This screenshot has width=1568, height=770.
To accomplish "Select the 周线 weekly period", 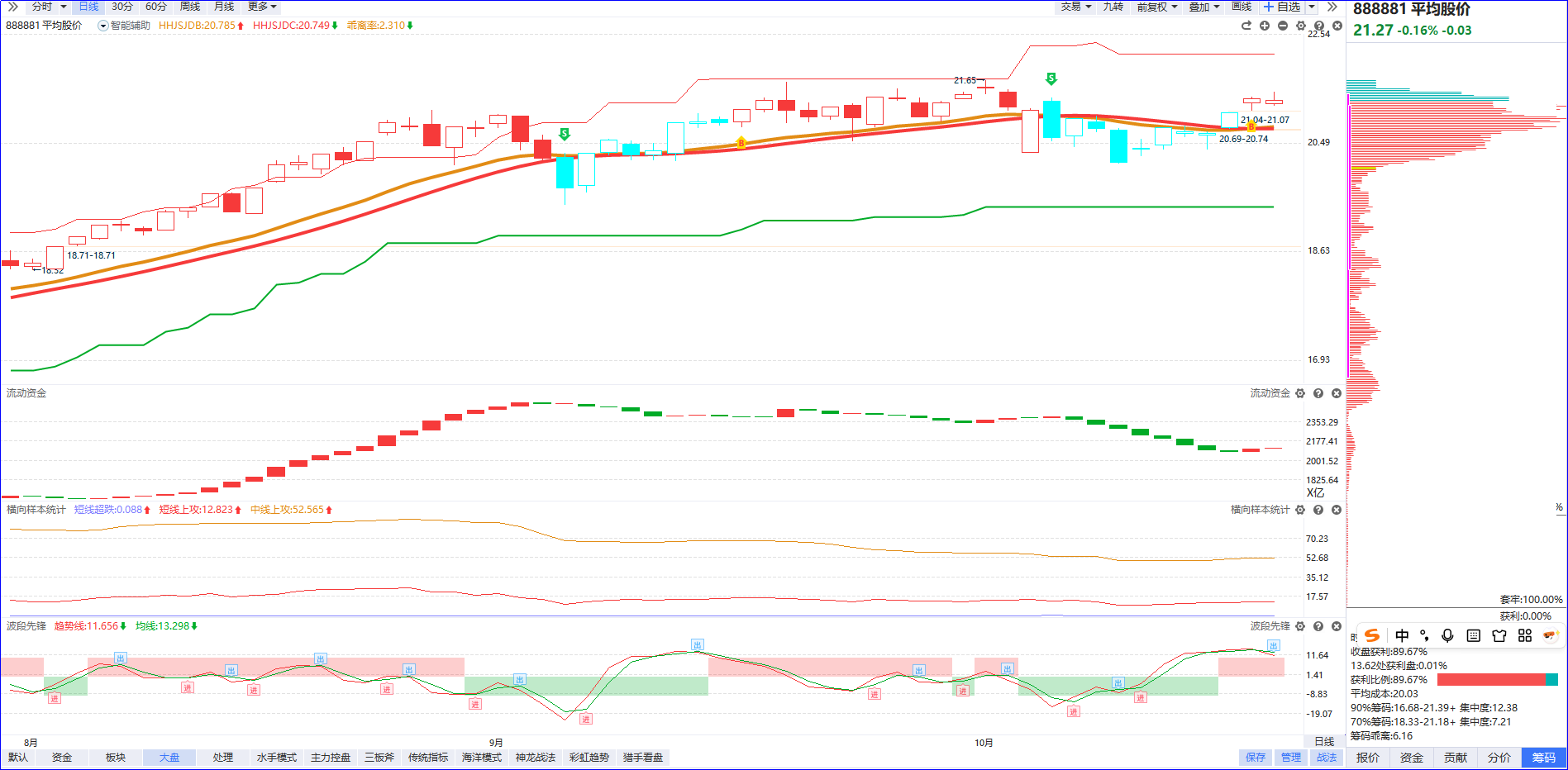I will 190,7.
